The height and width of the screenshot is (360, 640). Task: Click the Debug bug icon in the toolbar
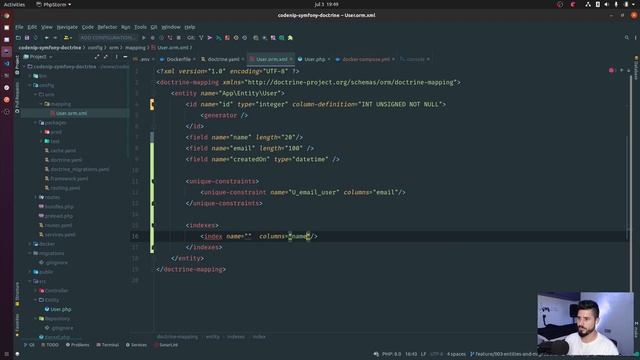[153, 38]
